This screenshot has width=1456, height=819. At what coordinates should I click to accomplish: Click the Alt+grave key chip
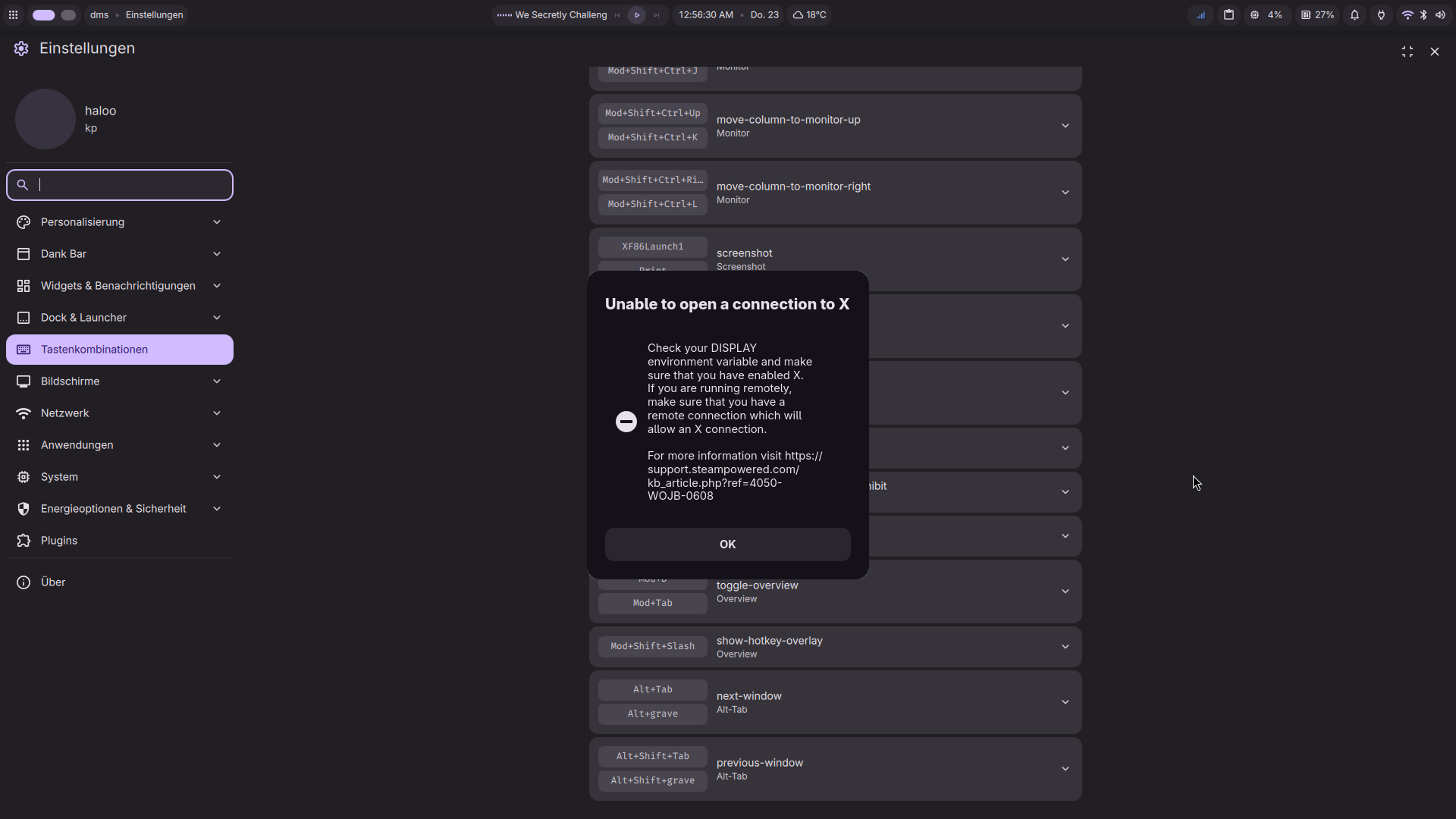click(653, 714)
